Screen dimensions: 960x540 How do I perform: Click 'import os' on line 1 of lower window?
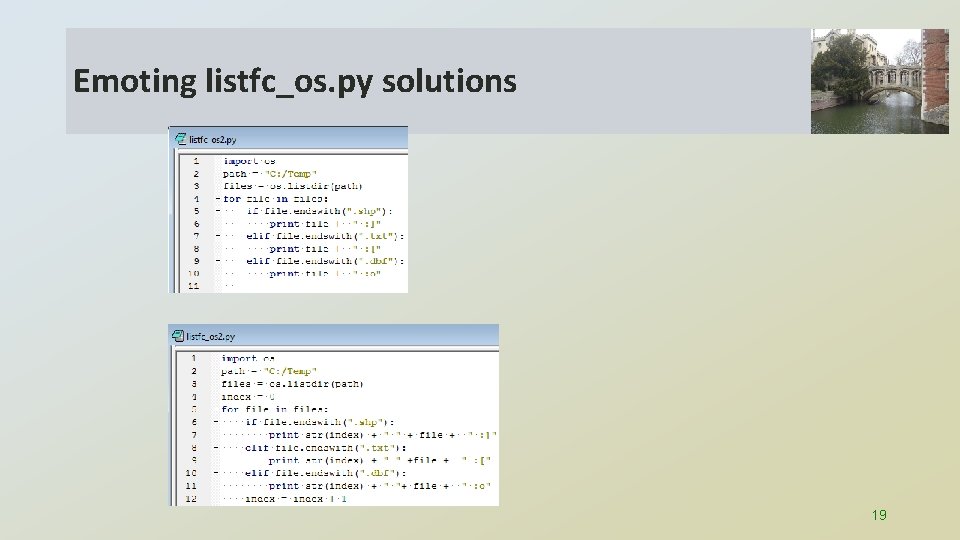coord(248,358)
